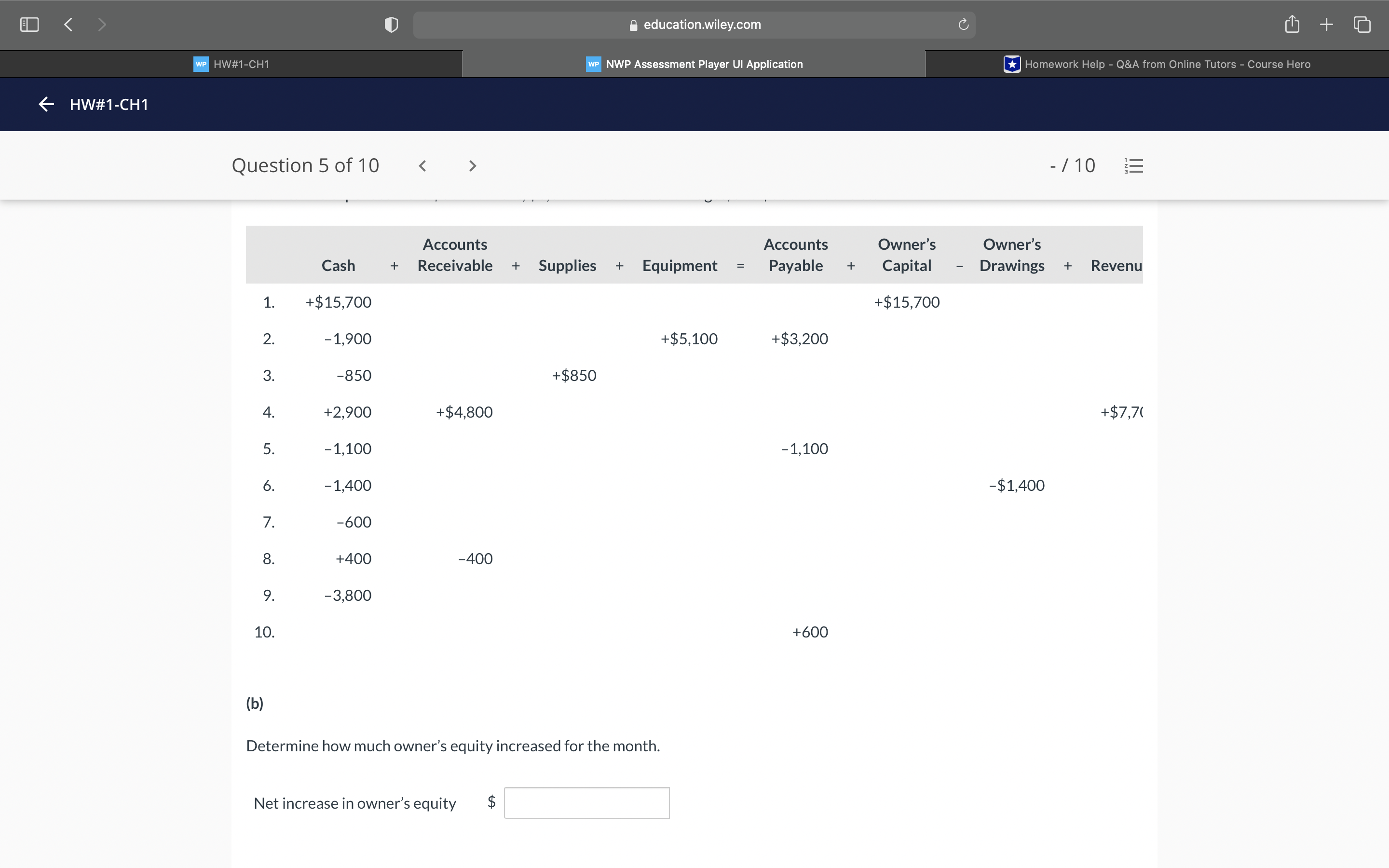Click the browser back navigation arrow
The image size is (1389, 868).
point(68,24)
